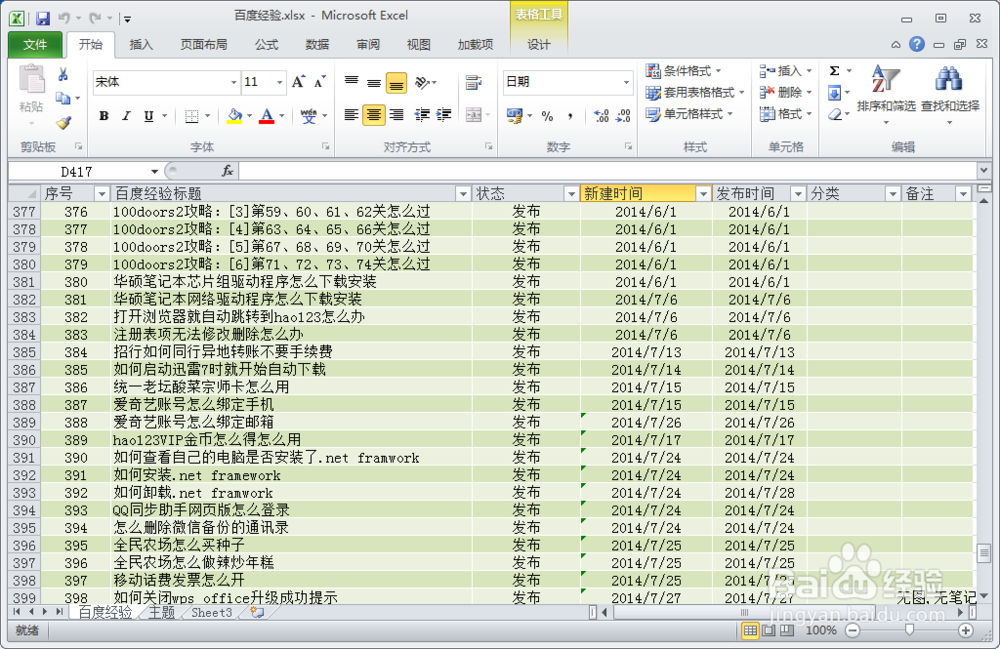Click the Clear eraser icon

pos(834,115)
